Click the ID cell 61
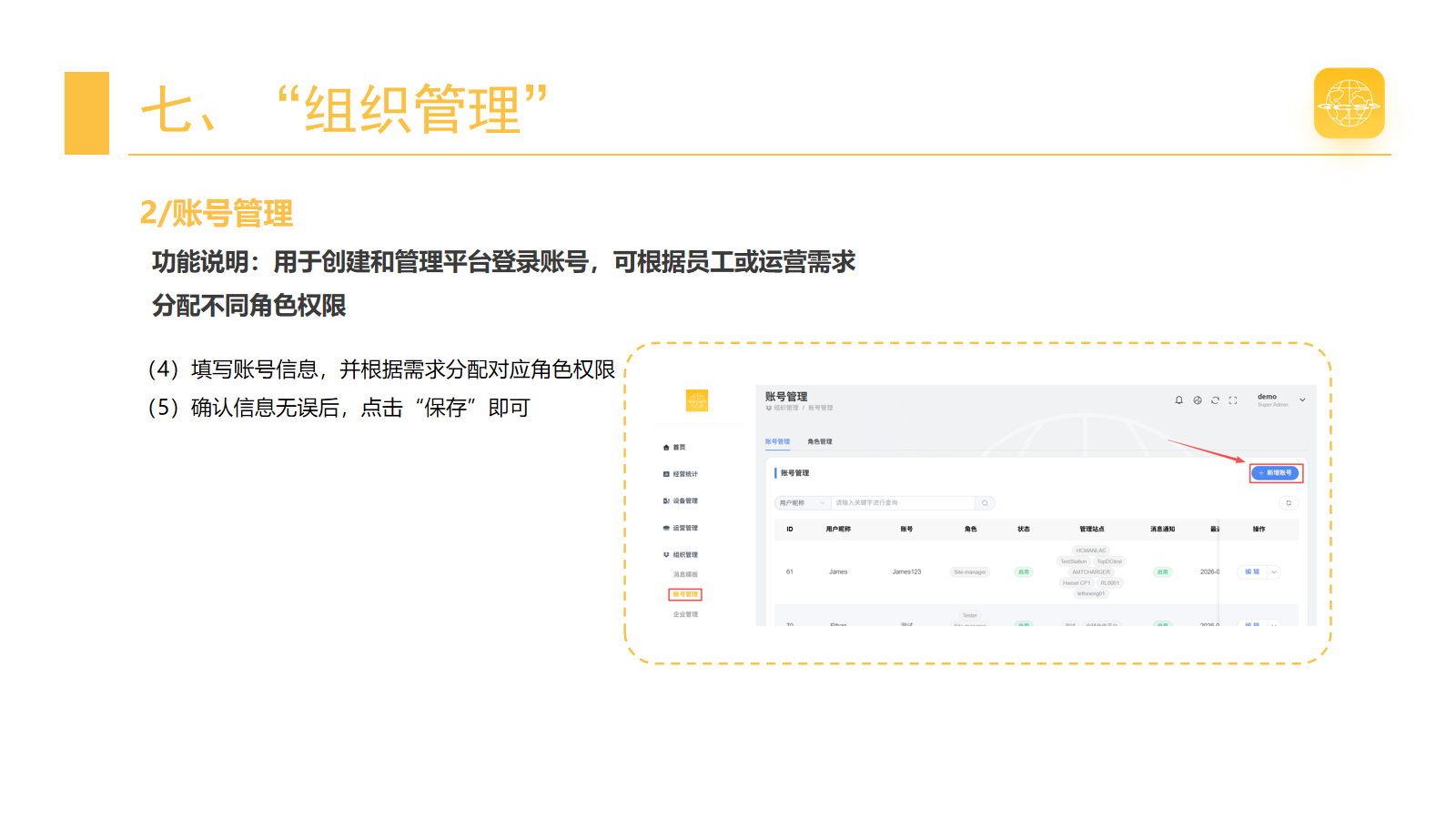The height and width of the screenshot is (819, 1456). coord(790,572)
